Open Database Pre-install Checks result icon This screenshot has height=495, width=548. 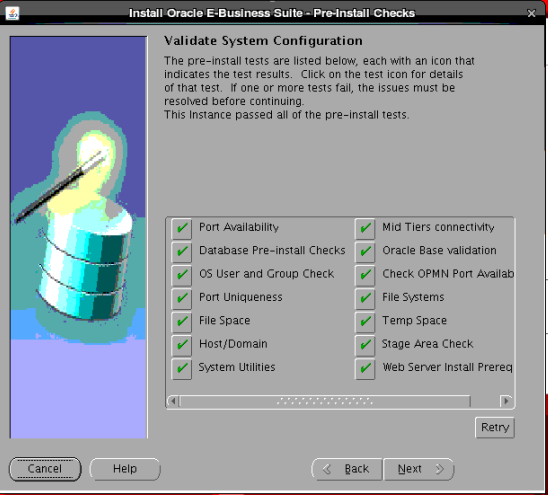[x=181, y=252]
